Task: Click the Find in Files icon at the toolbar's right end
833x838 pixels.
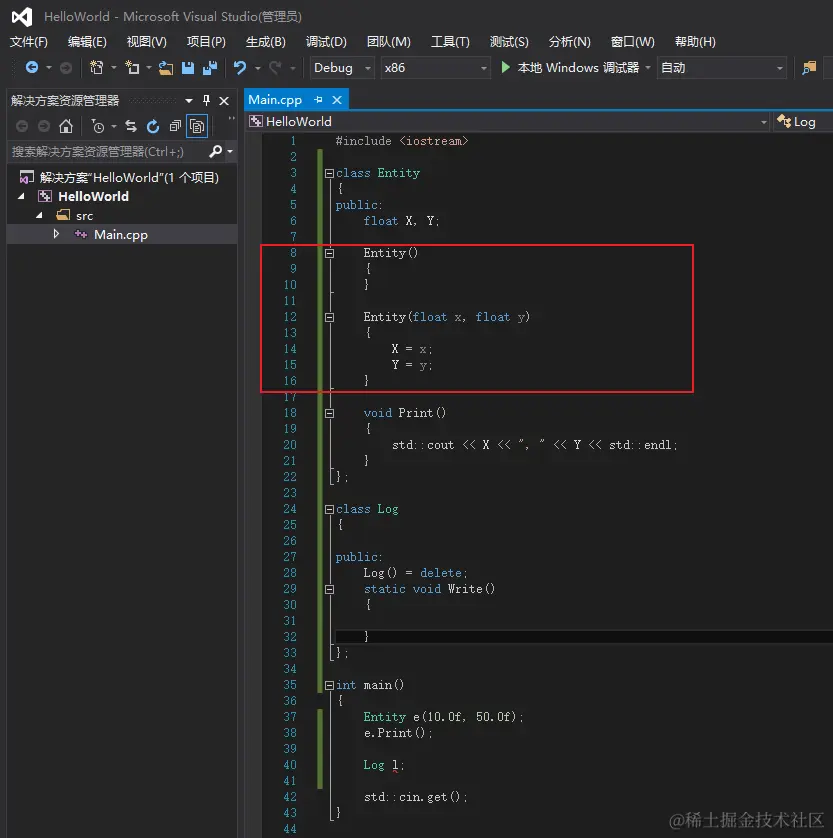Action: point(809,68)
